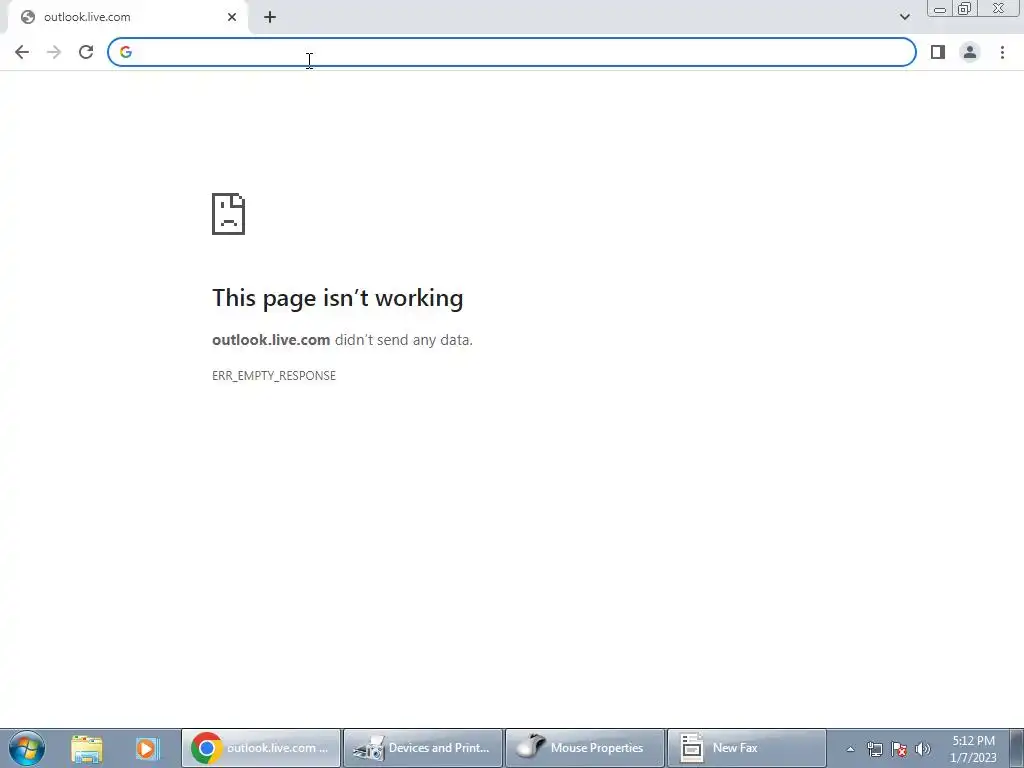Open the volume speaker tray icon

tap(923, 749)
